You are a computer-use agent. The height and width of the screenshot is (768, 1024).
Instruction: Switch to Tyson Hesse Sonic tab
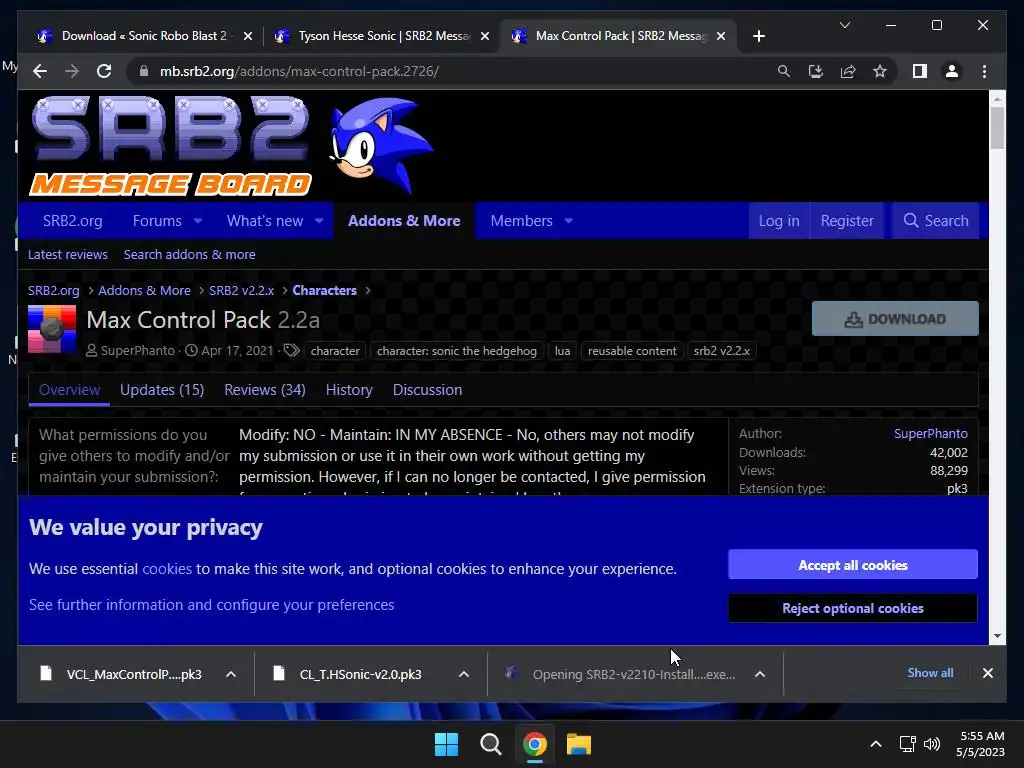(x=383, y=36)
